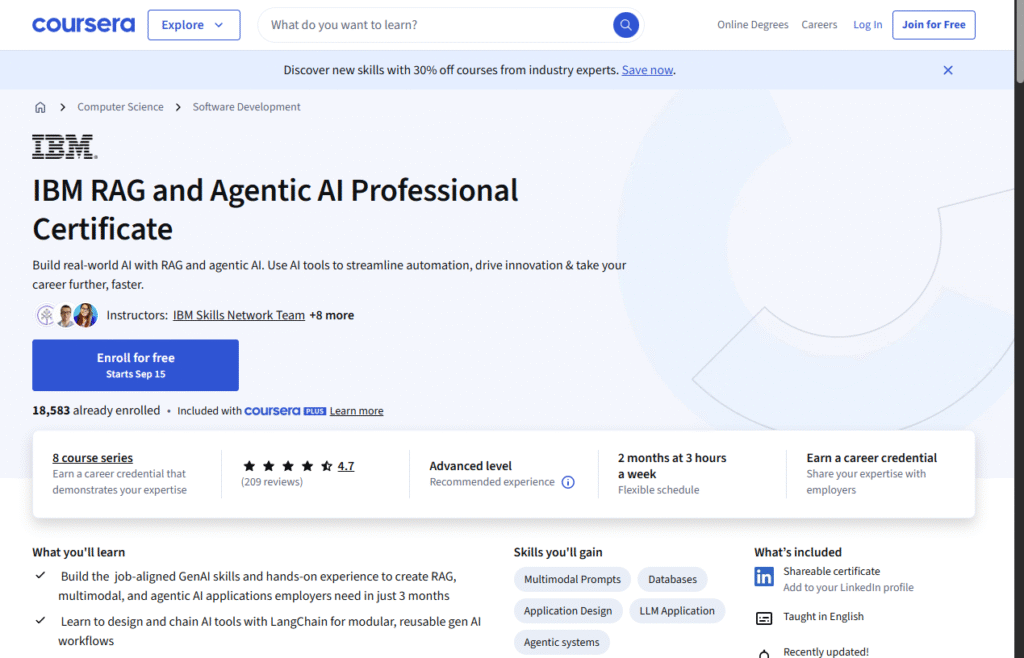The height and width of the screenshot is (658, 1024).
Task: Open the Computer Science breadcrumb
Action: (120, 107)
